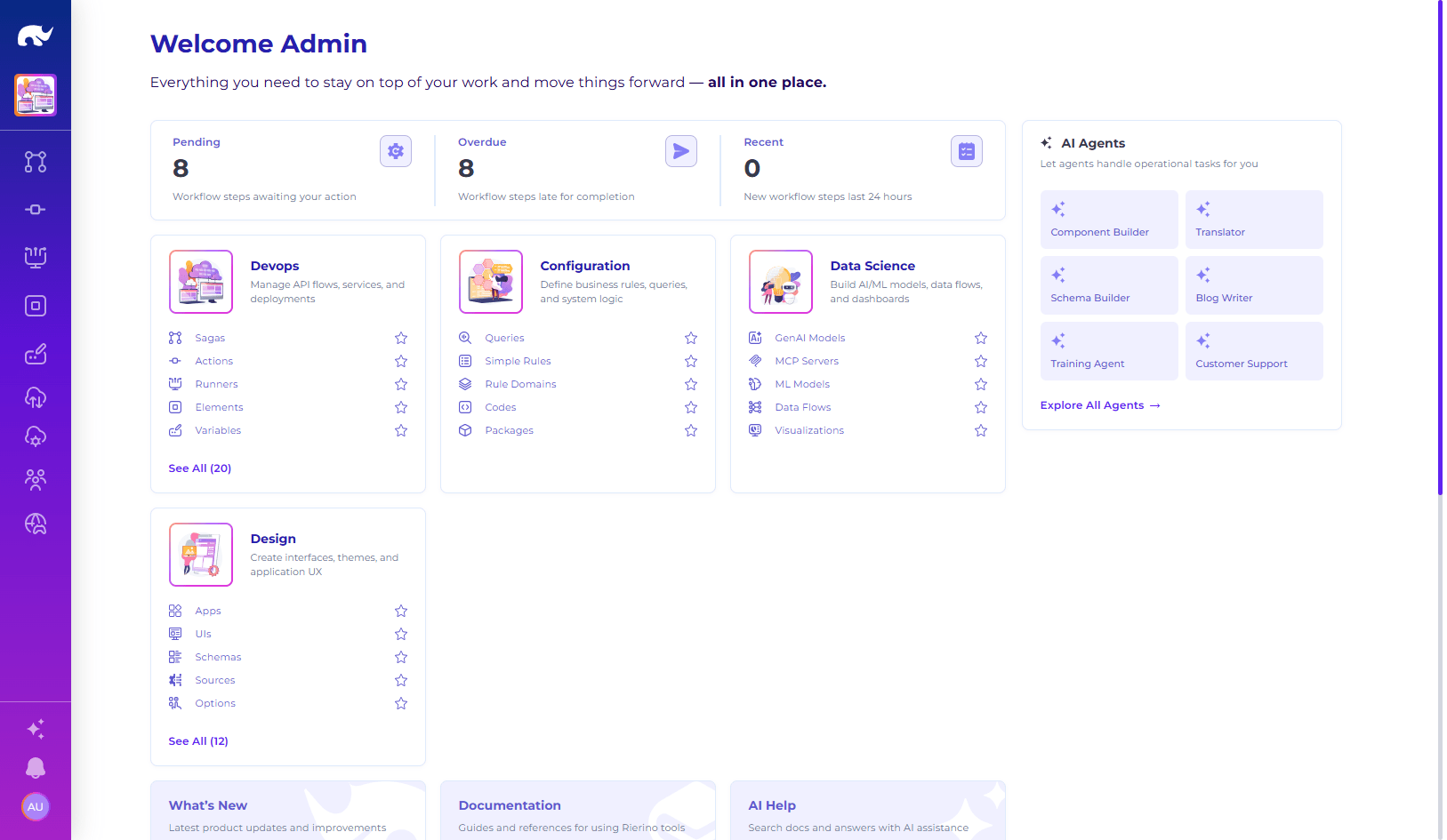
Task: Launch the Blog Writer agent
Action: [1254, 285]
